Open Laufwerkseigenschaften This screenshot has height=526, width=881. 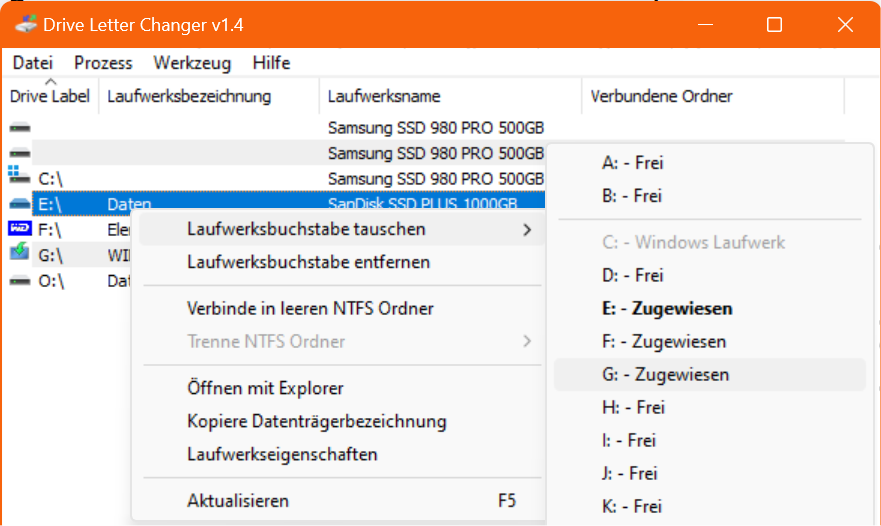point(282,455)
